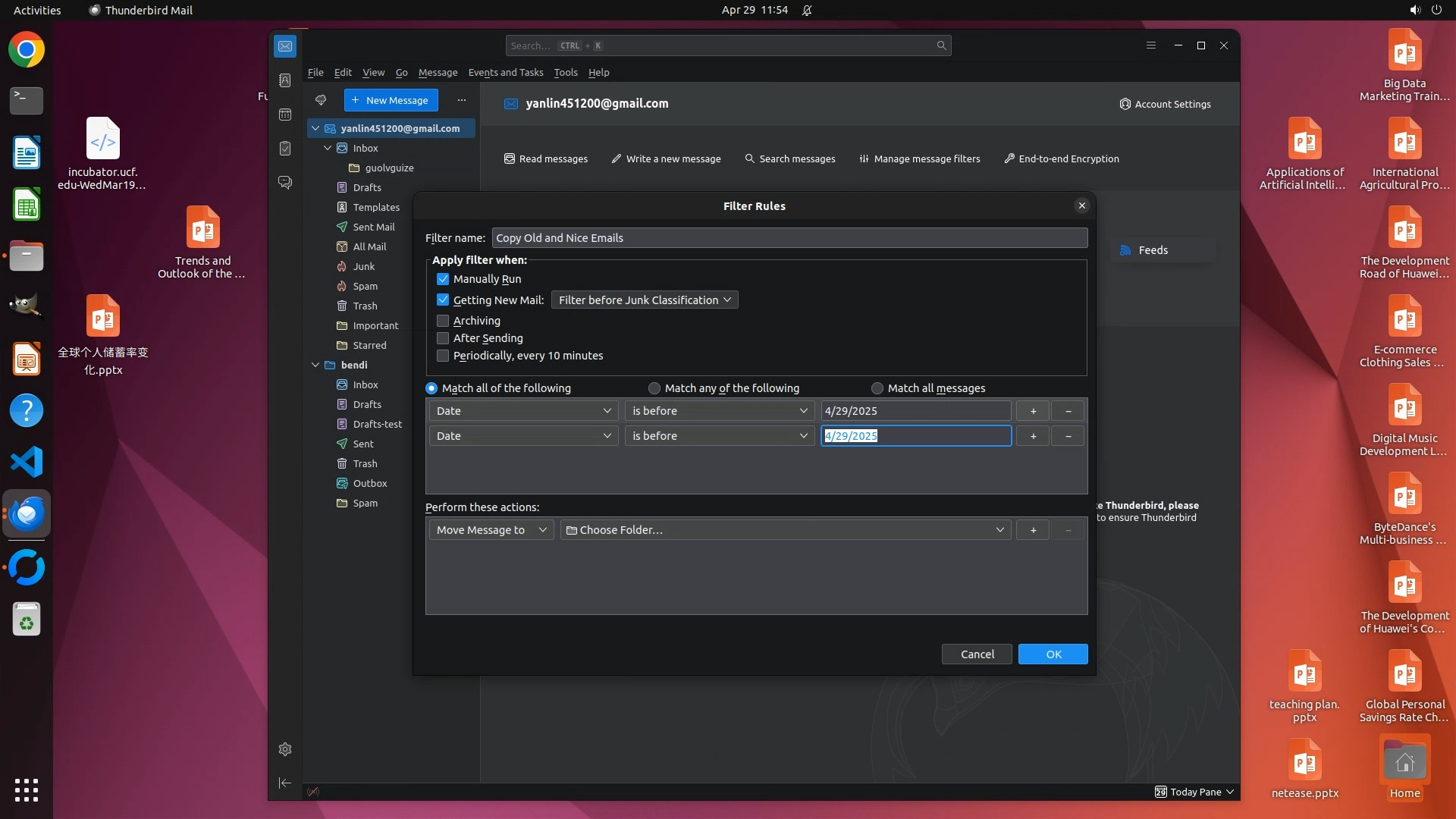Uncheck the Manually Run checkbox

tap(443, 279)
